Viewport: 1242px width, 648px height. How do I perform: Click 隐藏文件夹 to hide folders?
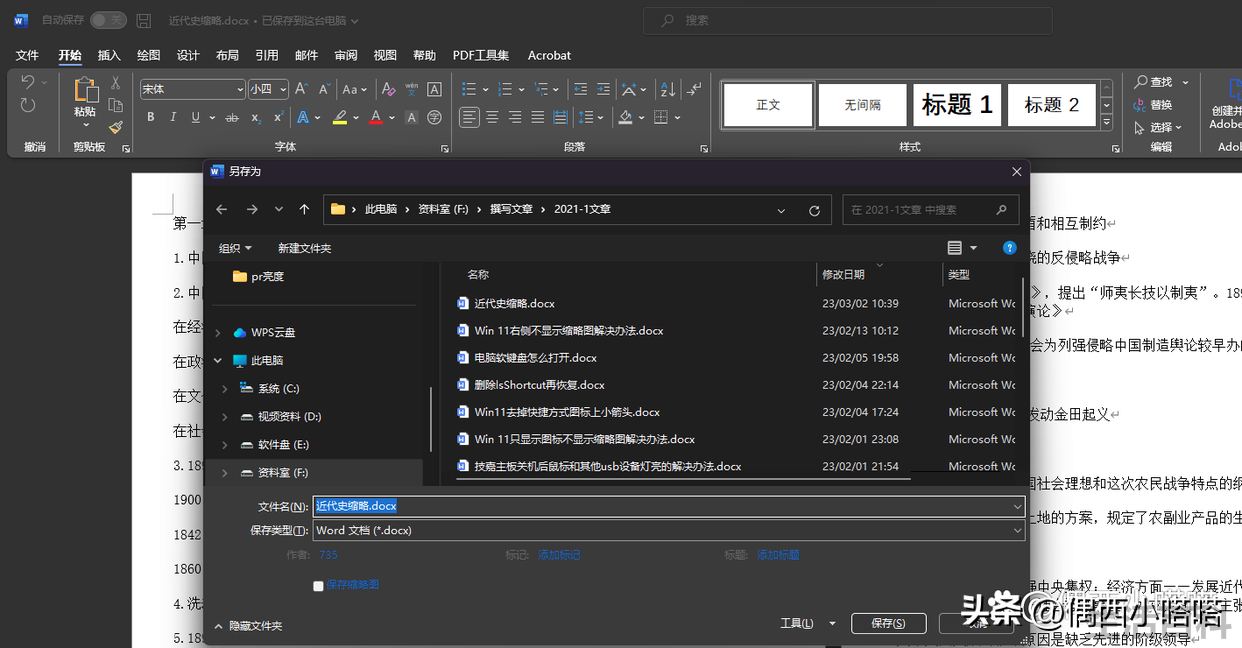point(248,626)
